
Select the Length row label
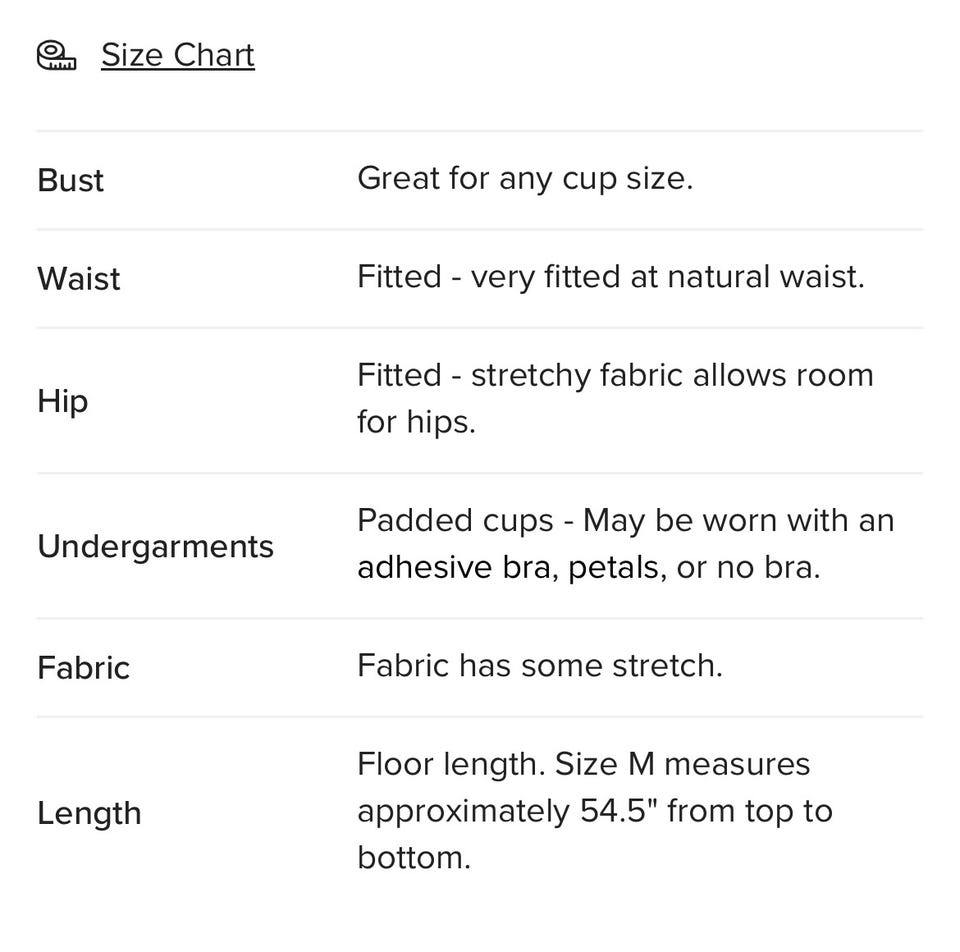point(89,813)
